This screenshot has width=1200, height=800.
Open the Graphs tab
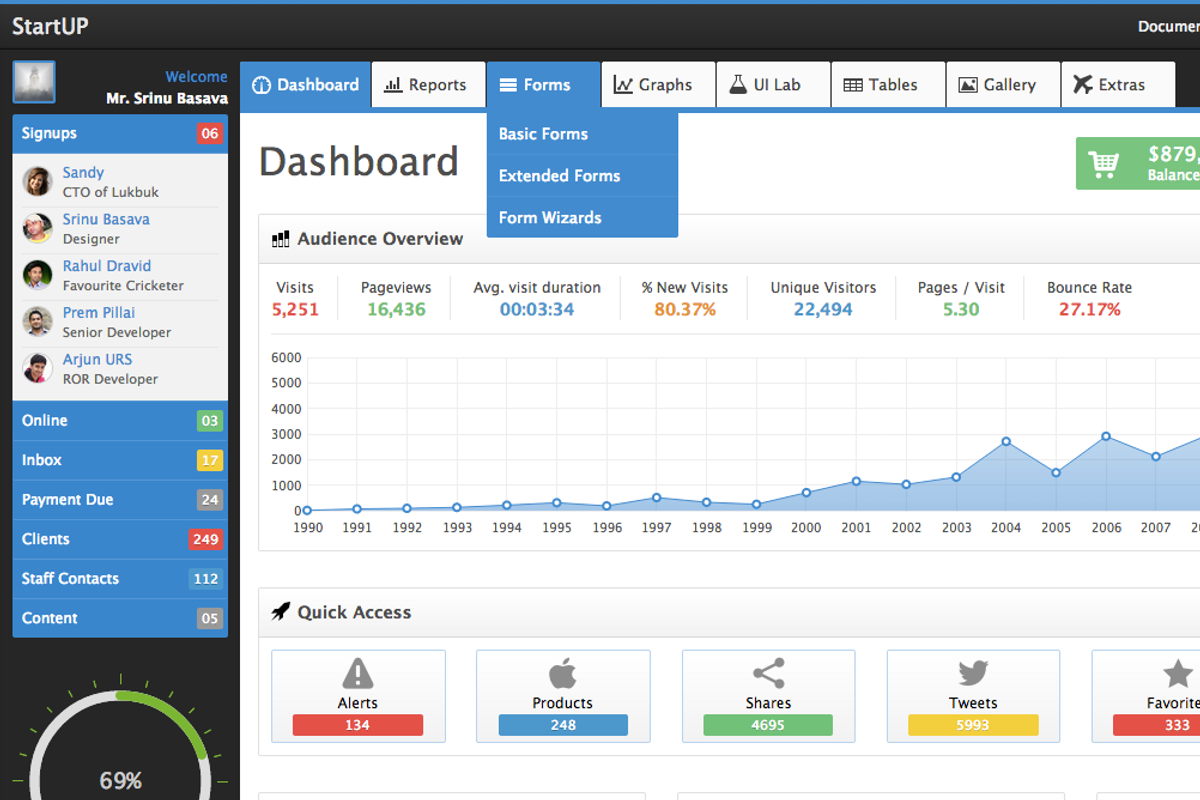point(658,85)
